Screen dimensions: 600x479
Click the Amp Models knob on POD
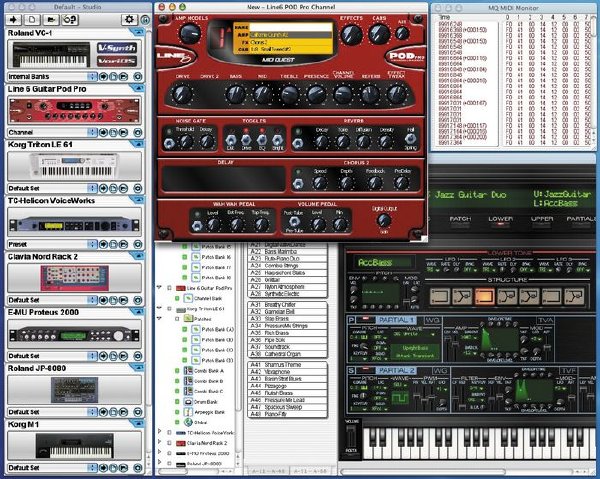[x=190, y=34]
